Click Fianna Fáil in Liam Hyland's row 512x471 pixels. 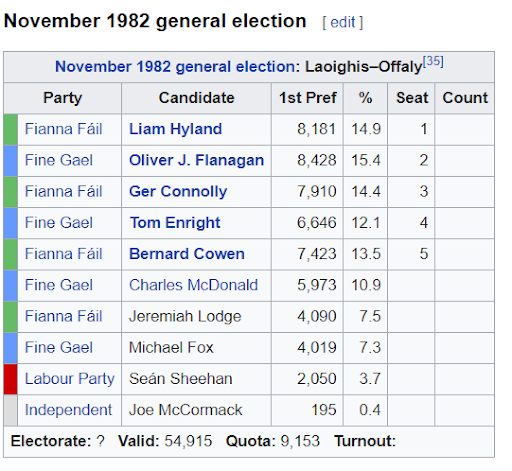pyautogui.click(x=63, y=129)
